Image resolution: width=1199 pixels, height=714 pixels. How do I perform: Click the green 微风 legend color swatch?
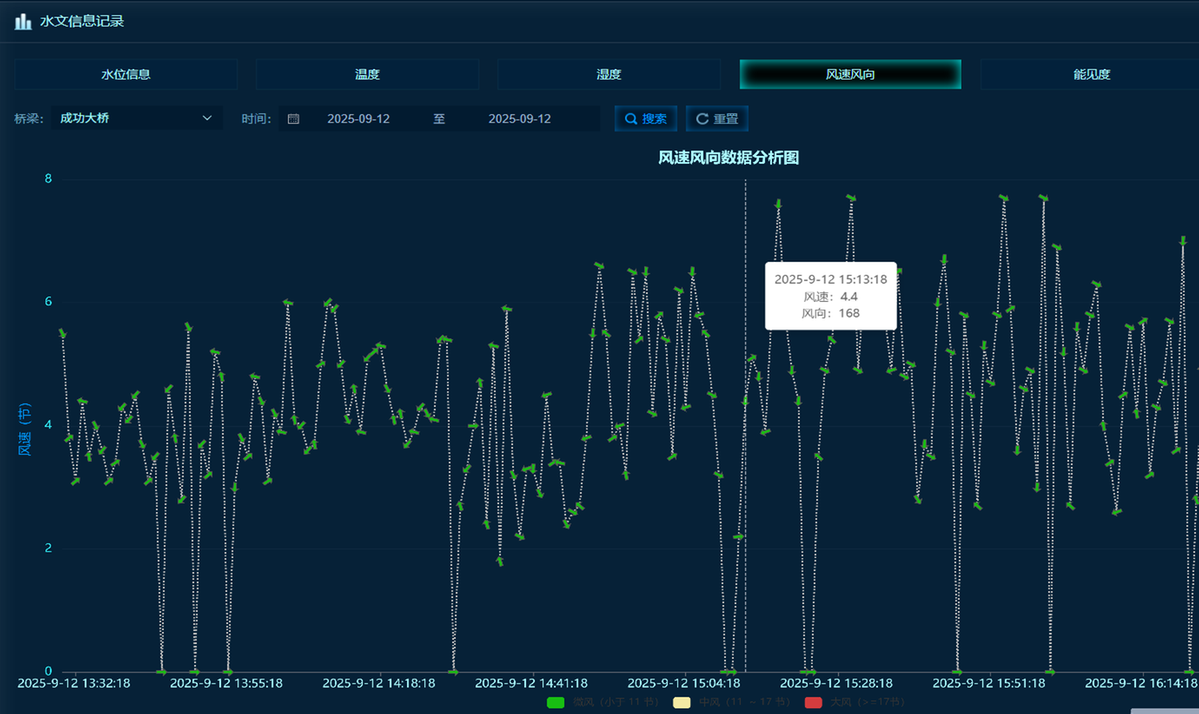[x=556, y=703]
